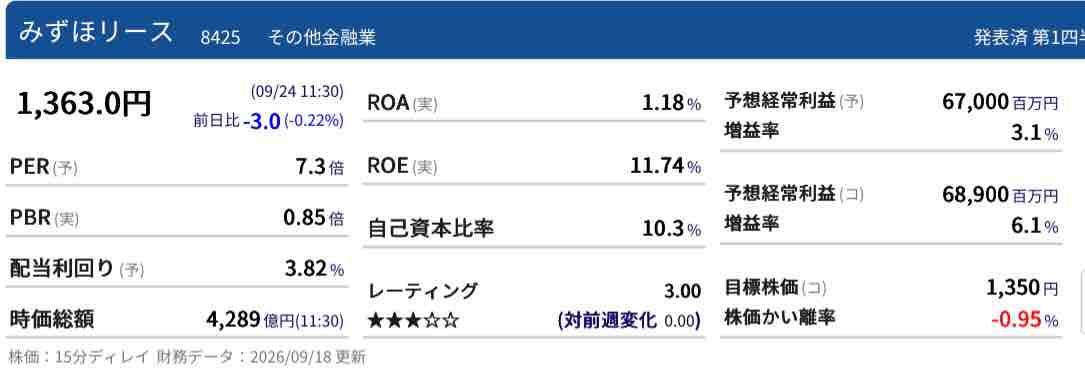The height and width of the screenshot is (370, 1085).
Task: Click the 配当利回り(予) label
Action: point(77,268)
